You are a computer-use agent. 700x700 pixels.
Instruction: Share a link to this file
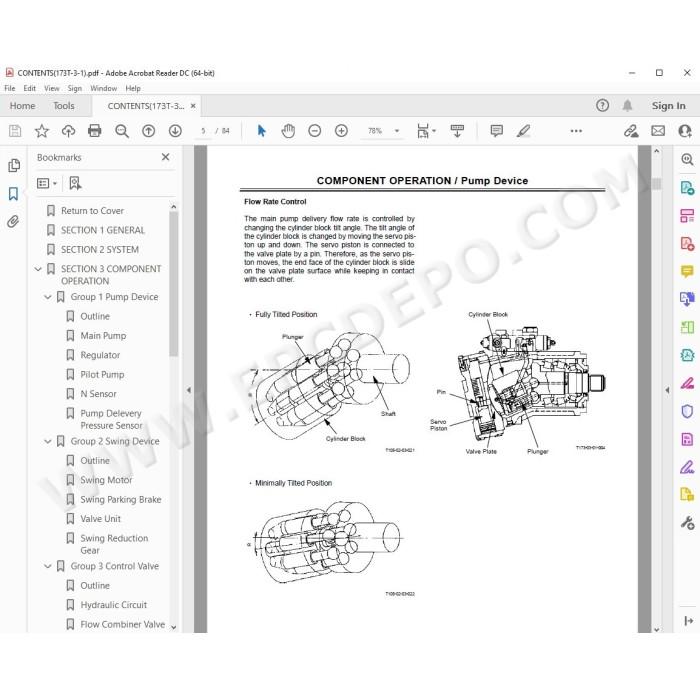[x=631, y=131]
